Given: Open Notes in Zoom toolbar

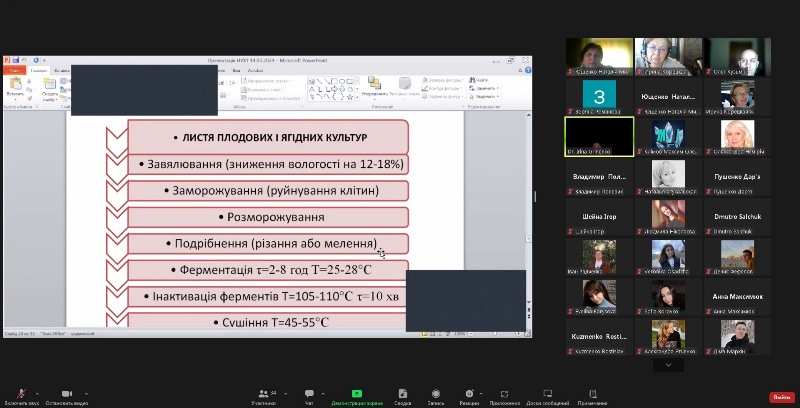Looking at the screenshot, I should tap(592, 397).
